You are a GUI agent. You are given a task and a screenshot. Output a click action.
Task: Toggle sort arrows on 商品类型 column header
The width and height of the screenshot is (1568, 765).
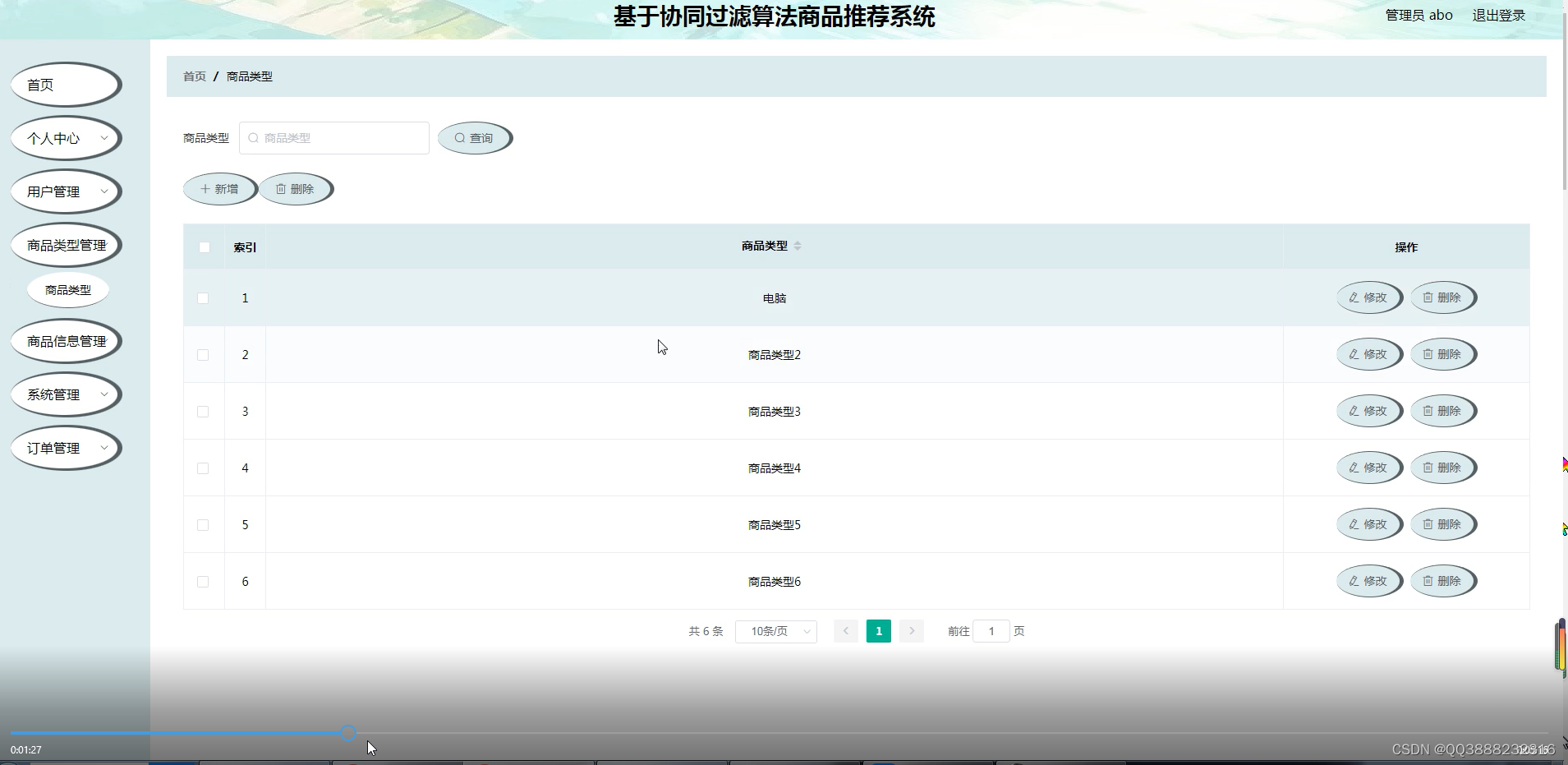click(798, 246)
